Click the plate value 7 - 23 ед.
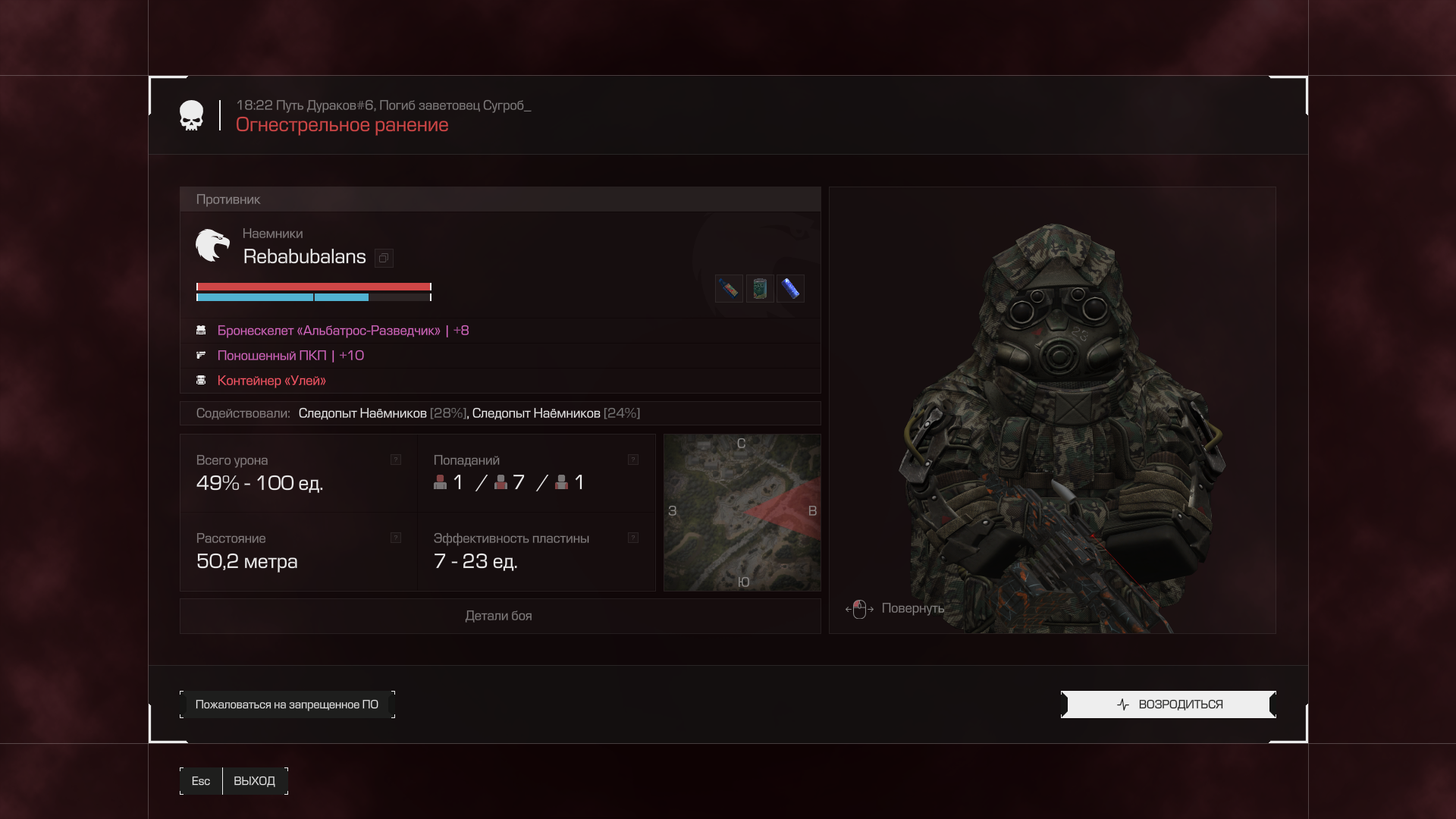Screen dimensions: 1456x819 tap(475, 561)
